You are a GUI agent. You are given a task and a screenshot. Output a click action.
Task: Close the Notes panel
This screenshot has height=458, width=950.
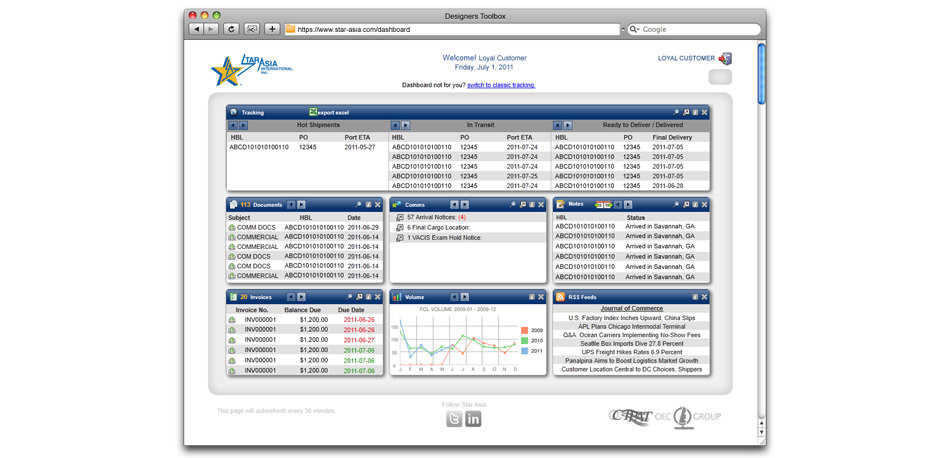(x=704, y=205)
